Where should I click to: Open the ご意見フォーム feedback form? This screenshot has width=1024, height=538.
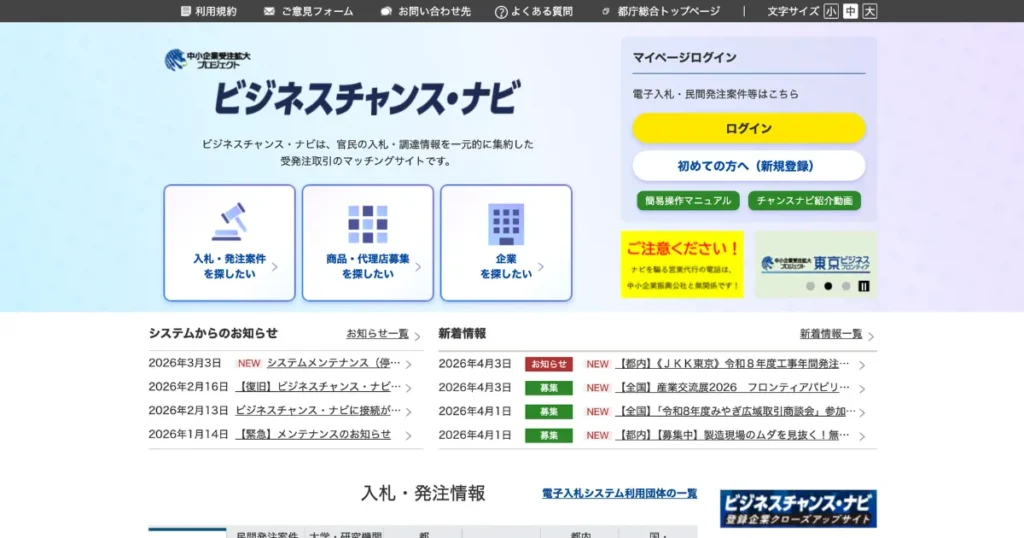pos(308,11)
